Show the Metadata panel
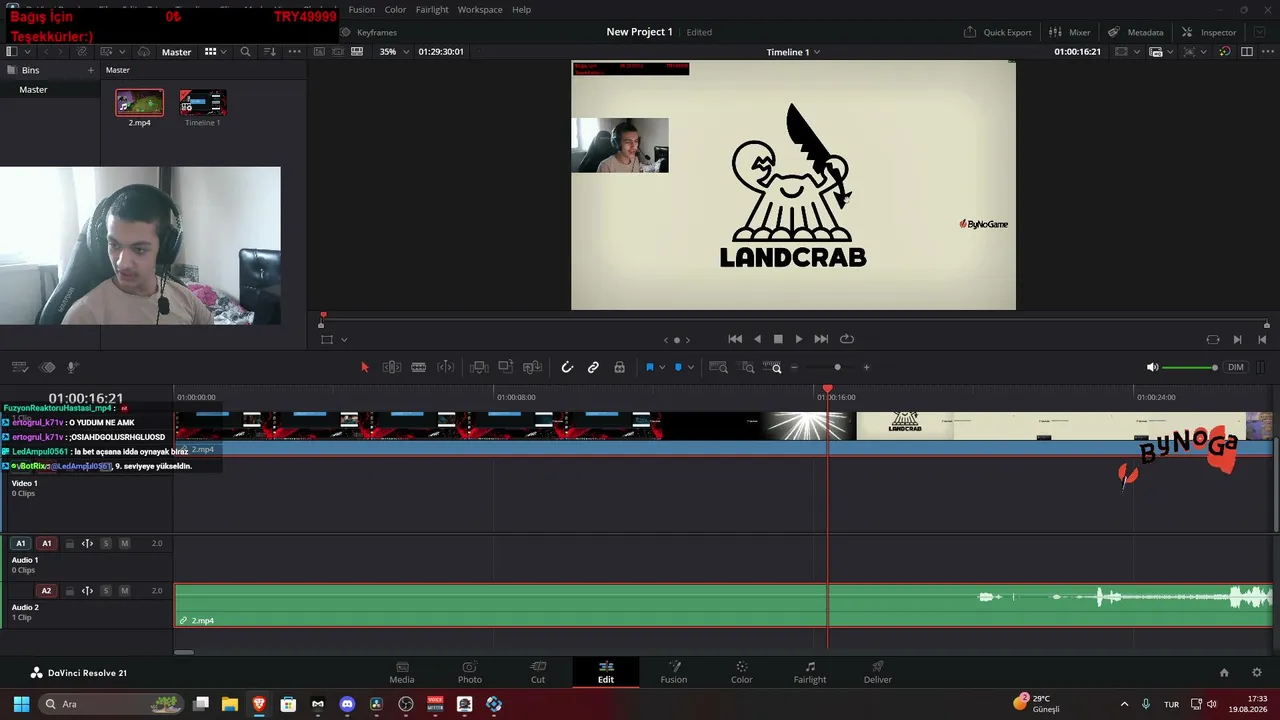Viewport: 1280px width, 720px height. point(1135,32)
